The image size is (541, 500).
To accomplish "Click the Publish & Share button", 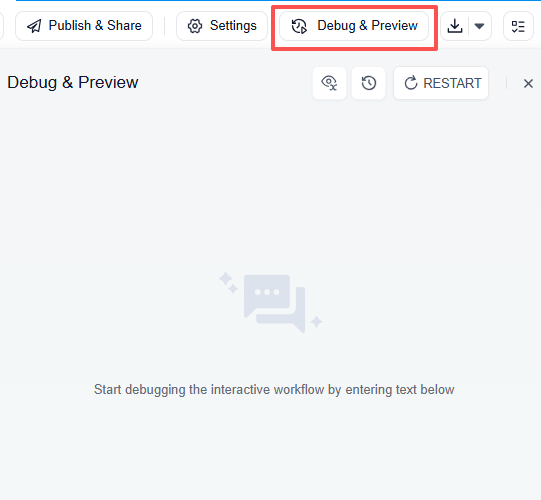I will tap(84, 26).
